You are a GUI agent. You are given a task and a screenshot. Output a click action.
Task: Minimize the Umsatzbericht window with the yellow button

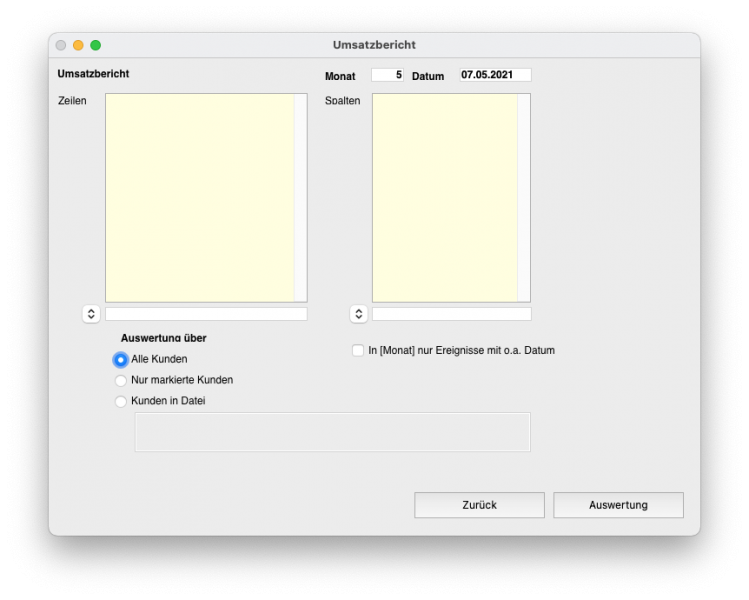78,45
